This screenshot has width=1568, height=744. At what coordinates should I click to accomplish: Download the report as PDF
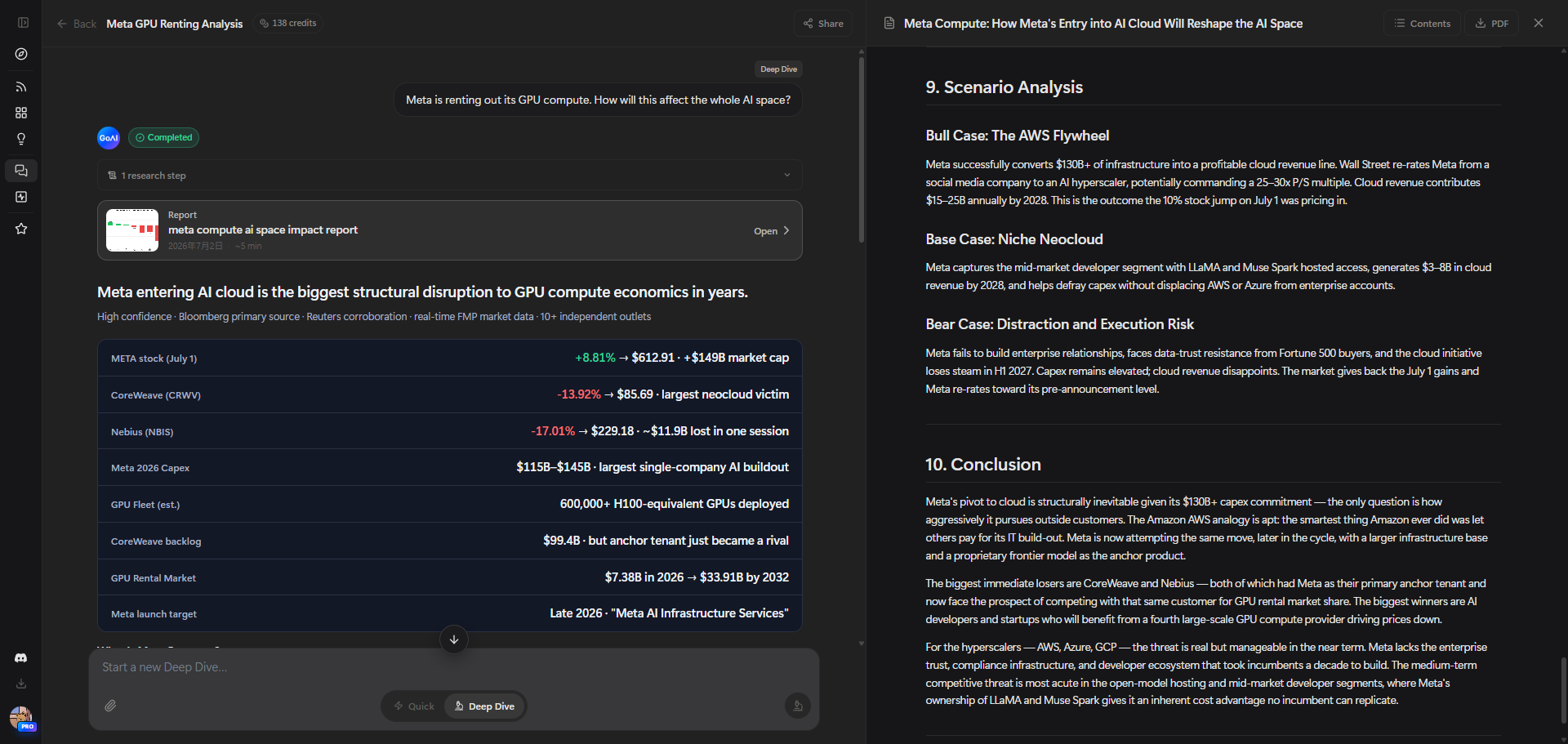click(1492, 24)
